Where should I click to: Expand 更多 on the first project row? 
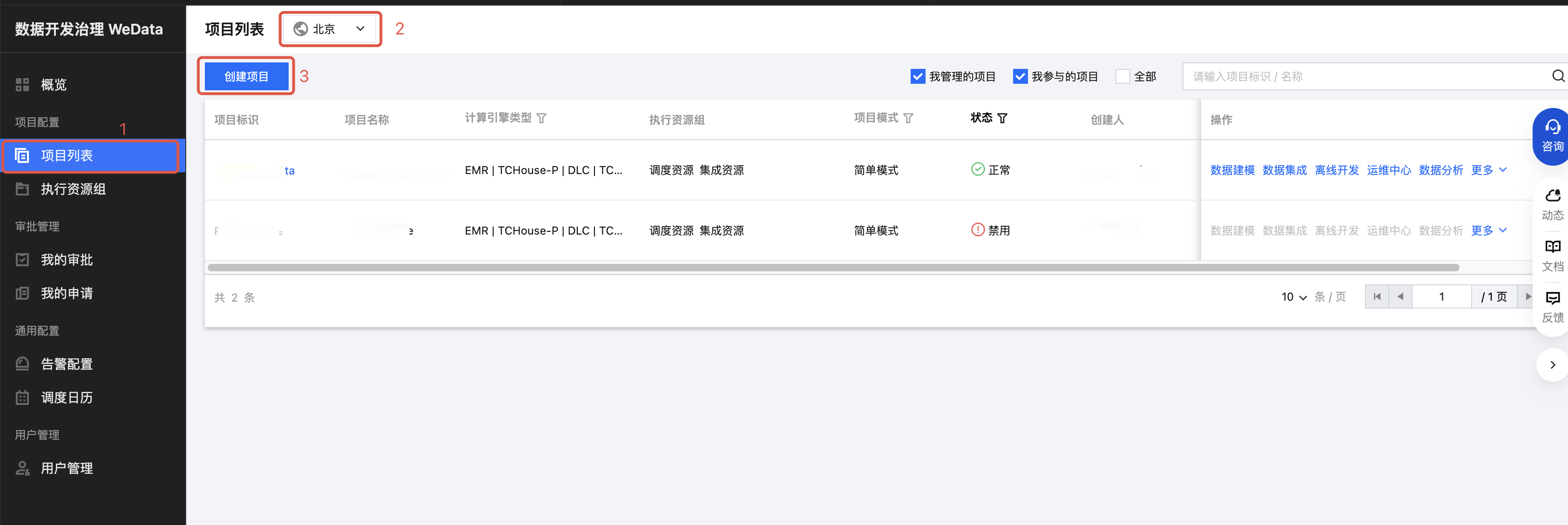(1488, 170)
